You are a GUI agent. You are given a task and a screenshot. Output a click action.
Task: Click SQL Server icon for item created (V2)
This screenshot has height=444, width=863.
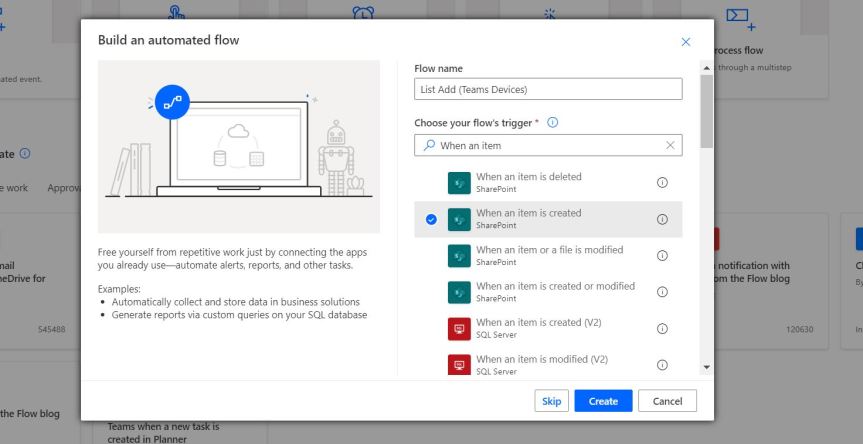tap(459, 328)
